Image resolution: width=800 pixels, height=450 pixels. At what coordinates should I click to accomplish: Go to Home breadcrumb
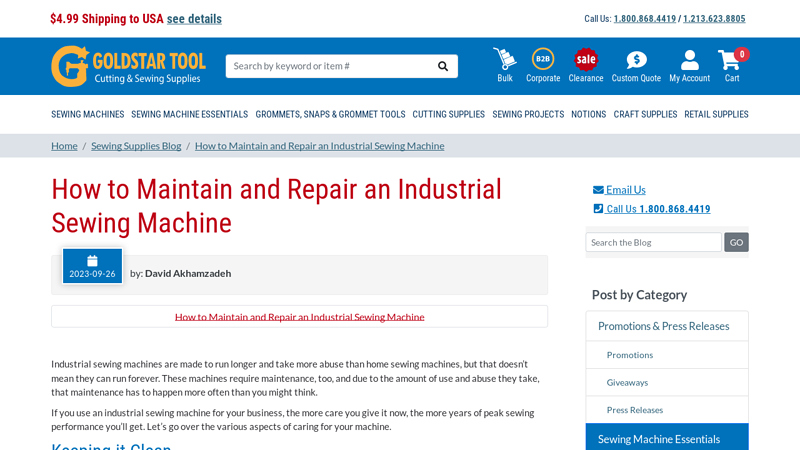coord(64,146)
